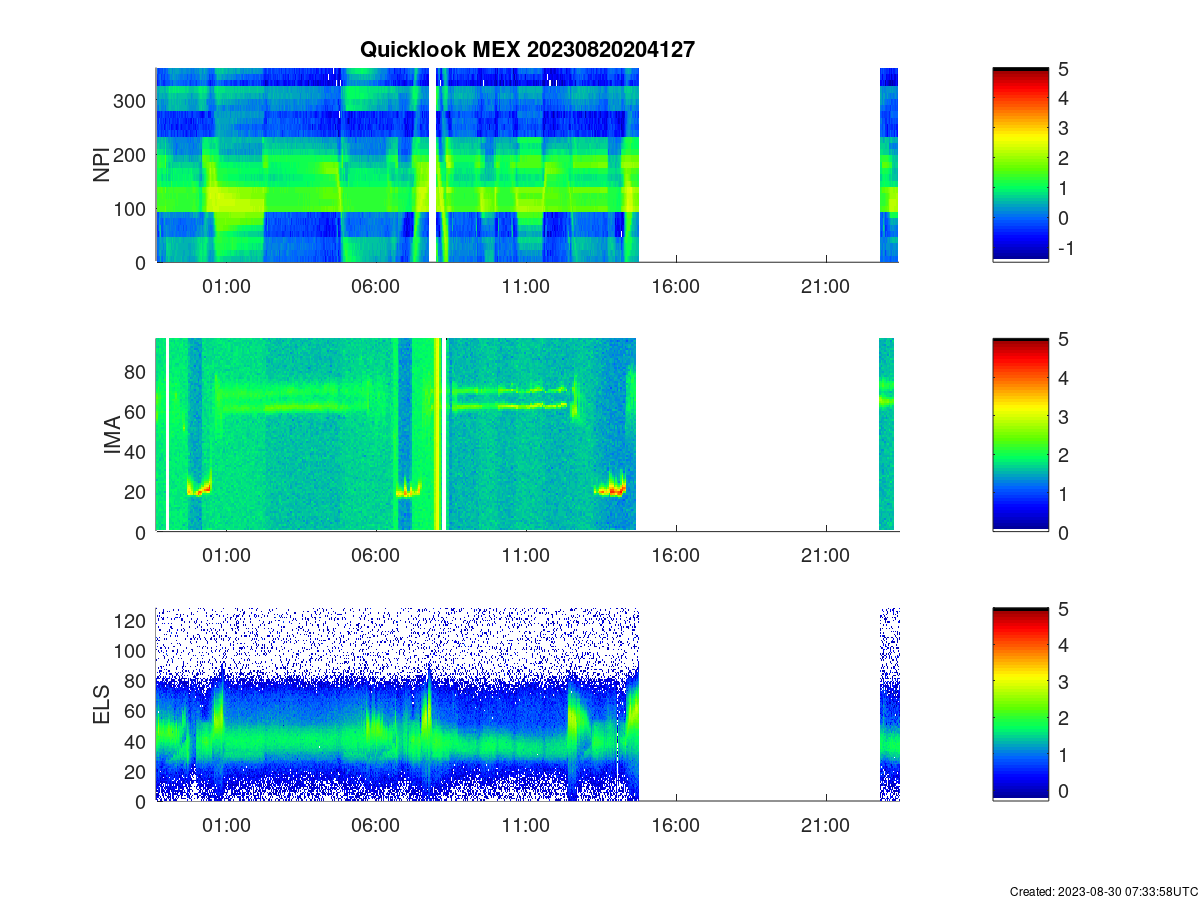Click the IMA spectrogram plot area
This screenshot has height=900, width=1200.
tap(527, 435)
